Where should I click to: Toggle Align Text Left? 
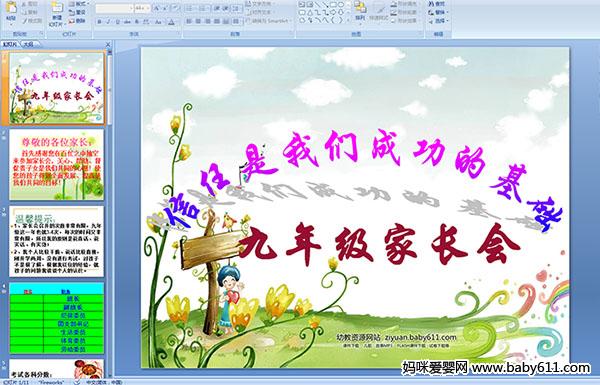[x=189, y=21]
